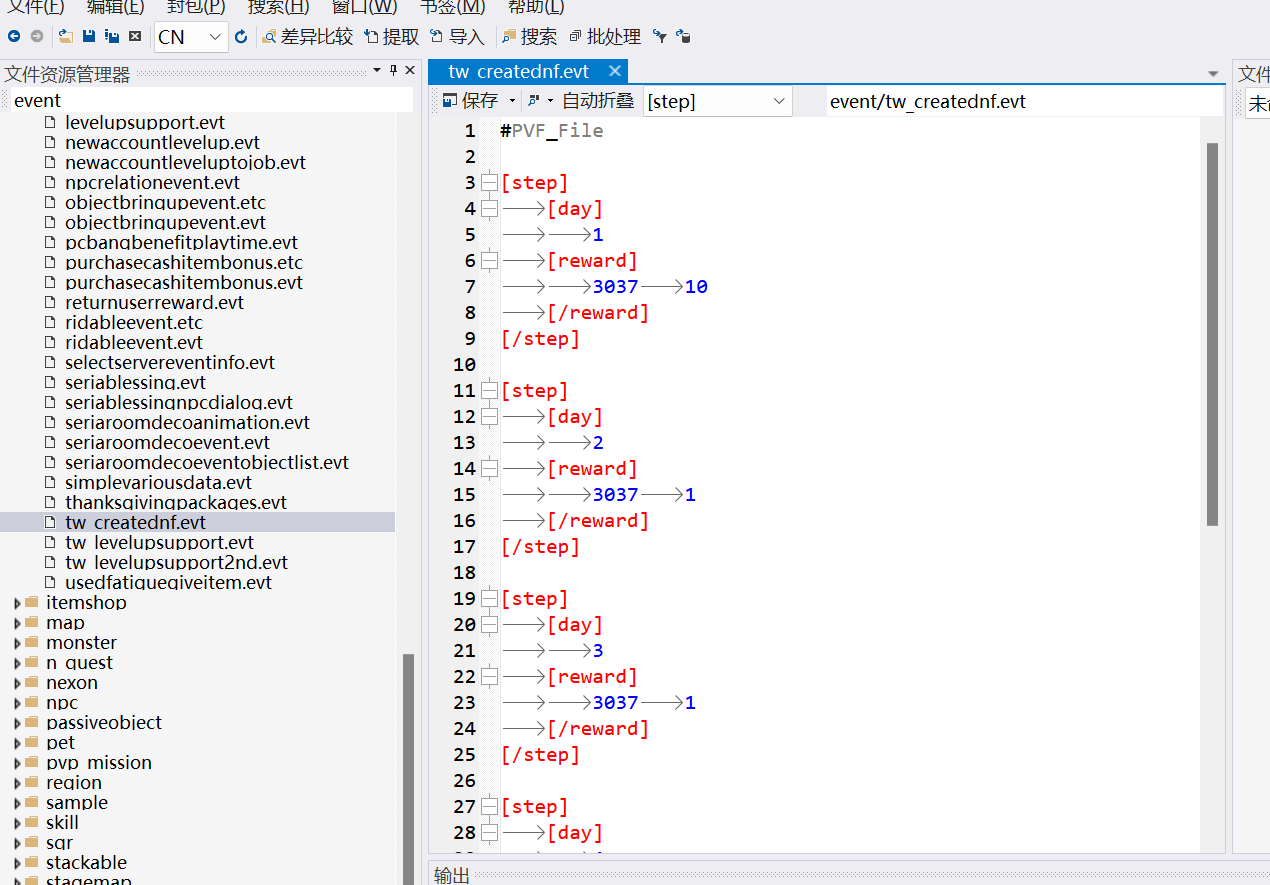The image size is (1270, 885).
Task: Collapse the [reward] fold at line 14
Action: point(489,469)
